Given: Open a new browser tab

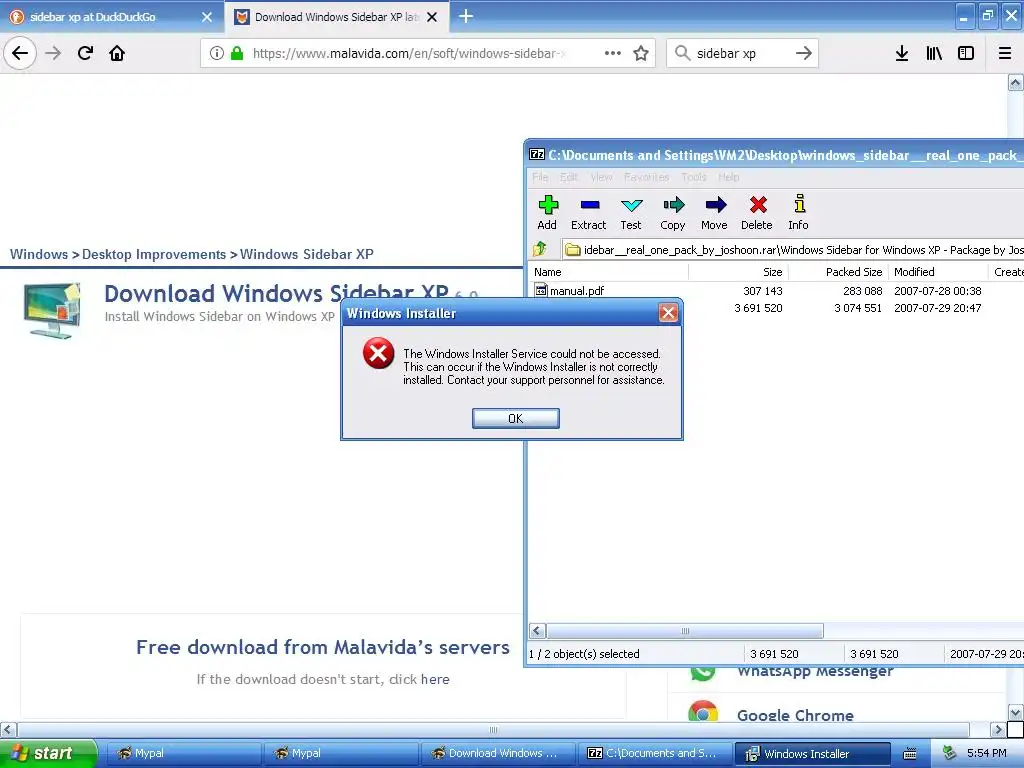Looking at the screenshot, I should point(466,16).
